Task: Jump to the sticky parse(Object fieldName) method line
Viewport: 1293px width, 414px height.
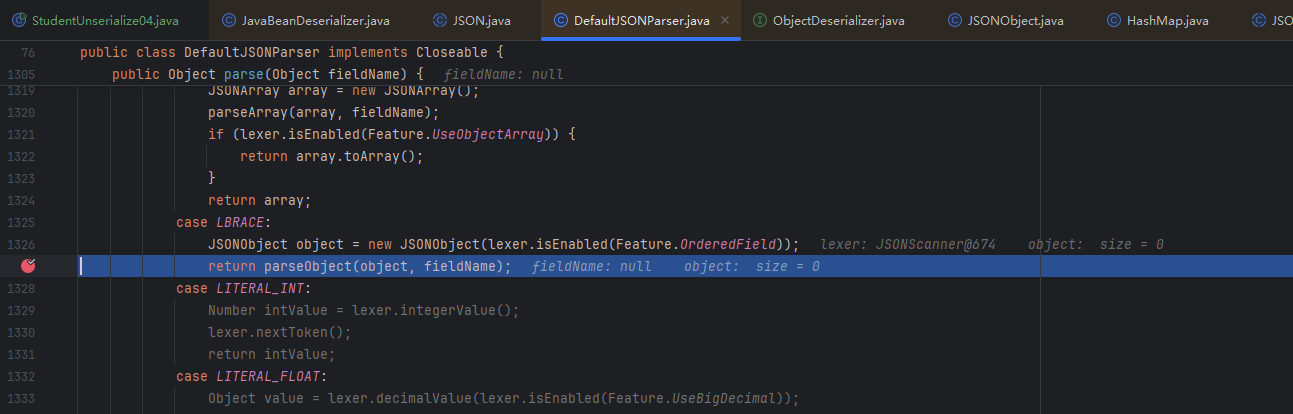Action: 268,74
